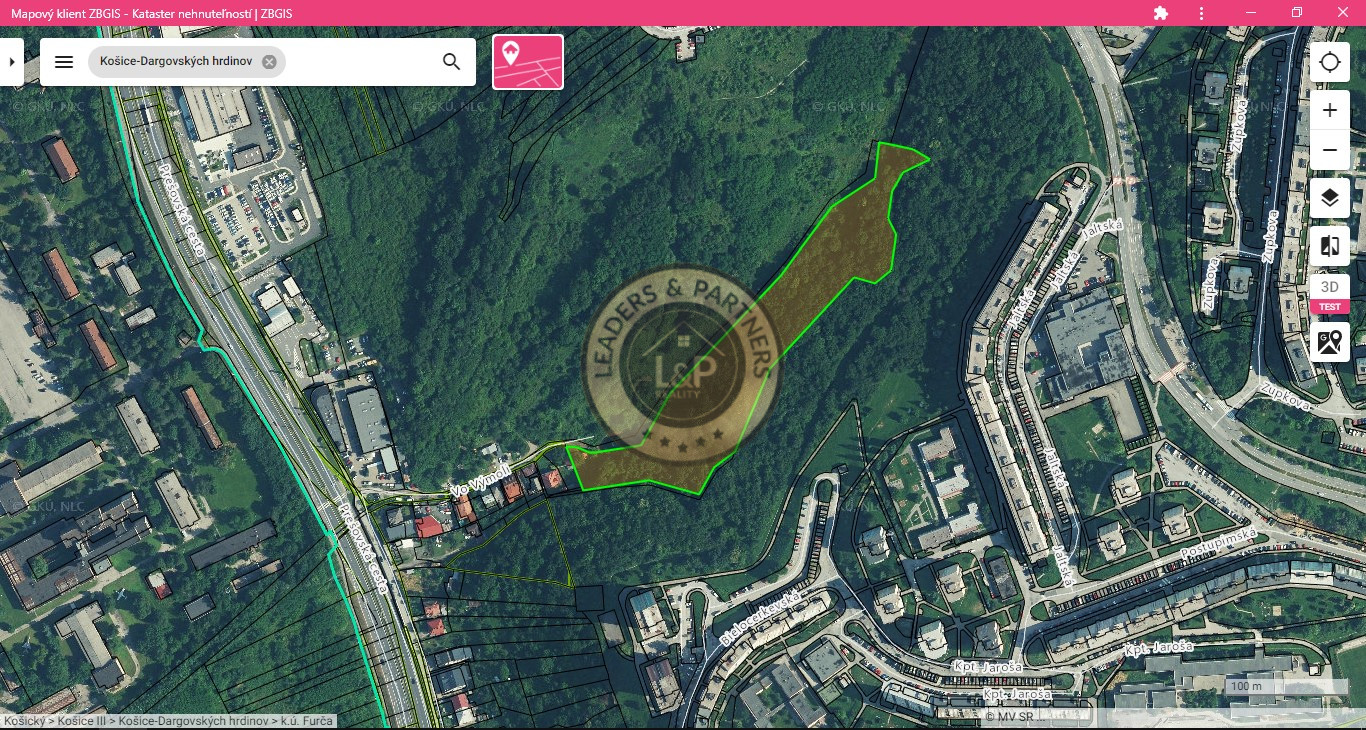The width and height of the screenshot is (1366, 730).
Task: Locate my position with crosshair button
Action: pos(1329,62)
